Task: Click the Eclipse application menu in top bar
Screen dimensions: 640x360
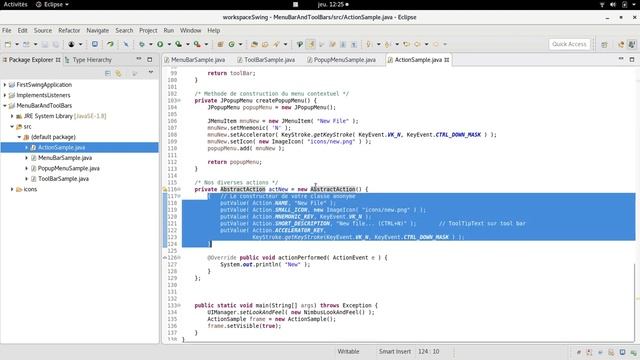Action: (x=52, y=4)
